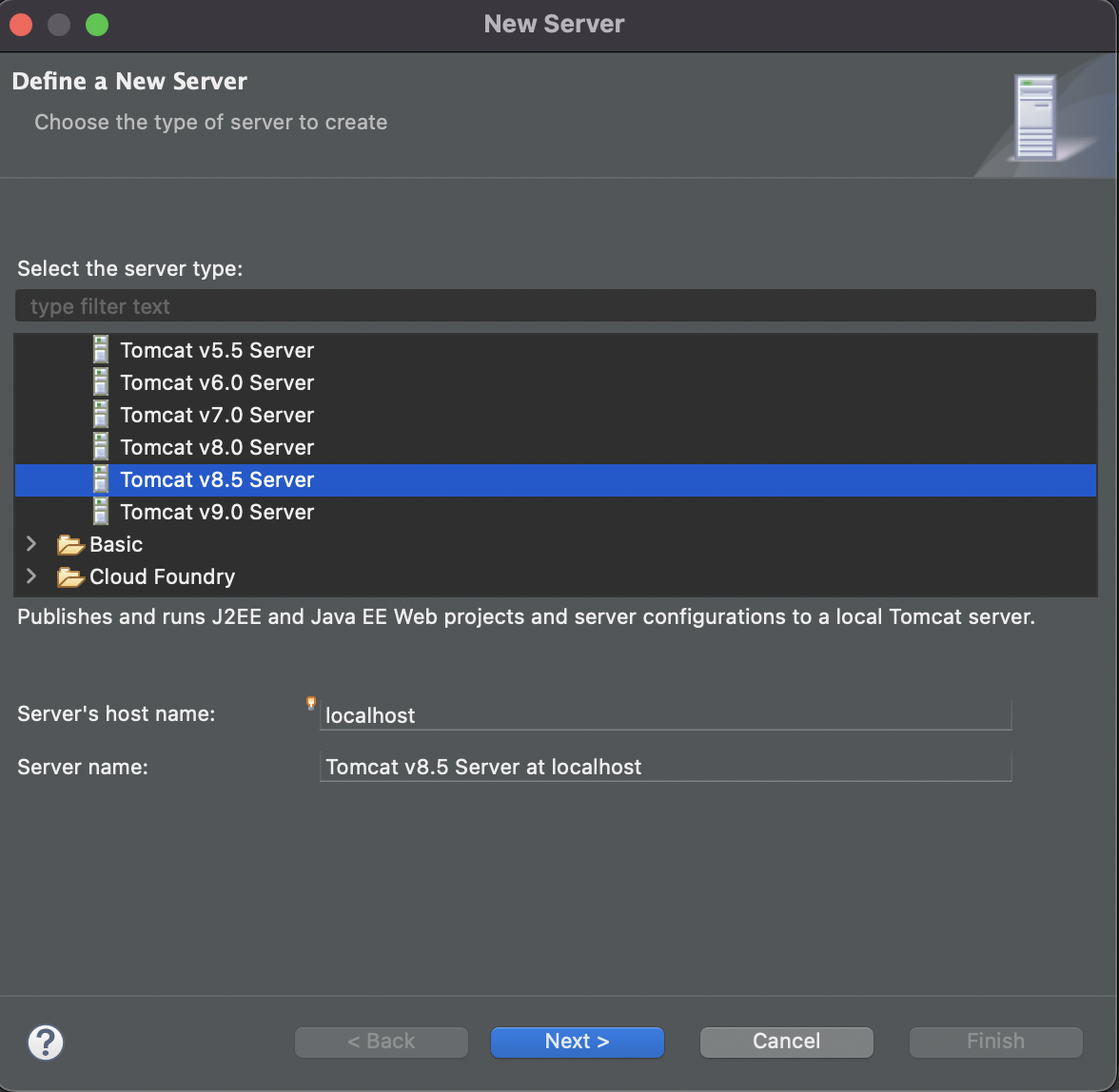Select the Cloud Foundry folder row
This screenshot has height=1092, width=1119.
coord(556,576)
